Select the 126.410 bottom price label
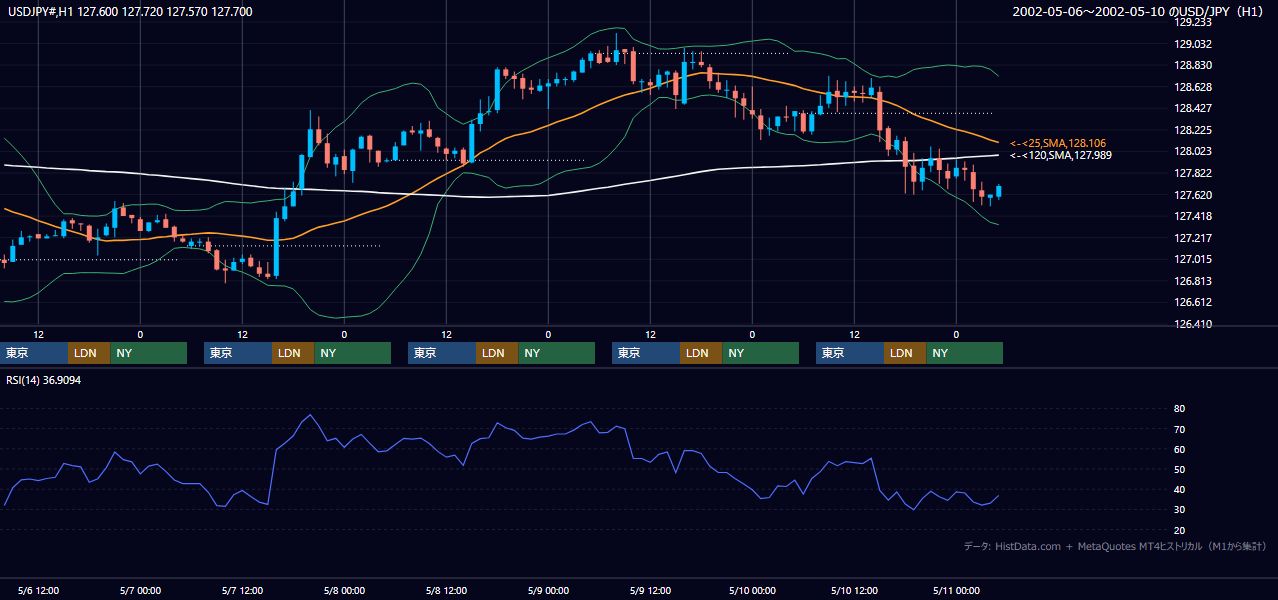This screenshot has width=1278, height=600. tap(1194, 324)
